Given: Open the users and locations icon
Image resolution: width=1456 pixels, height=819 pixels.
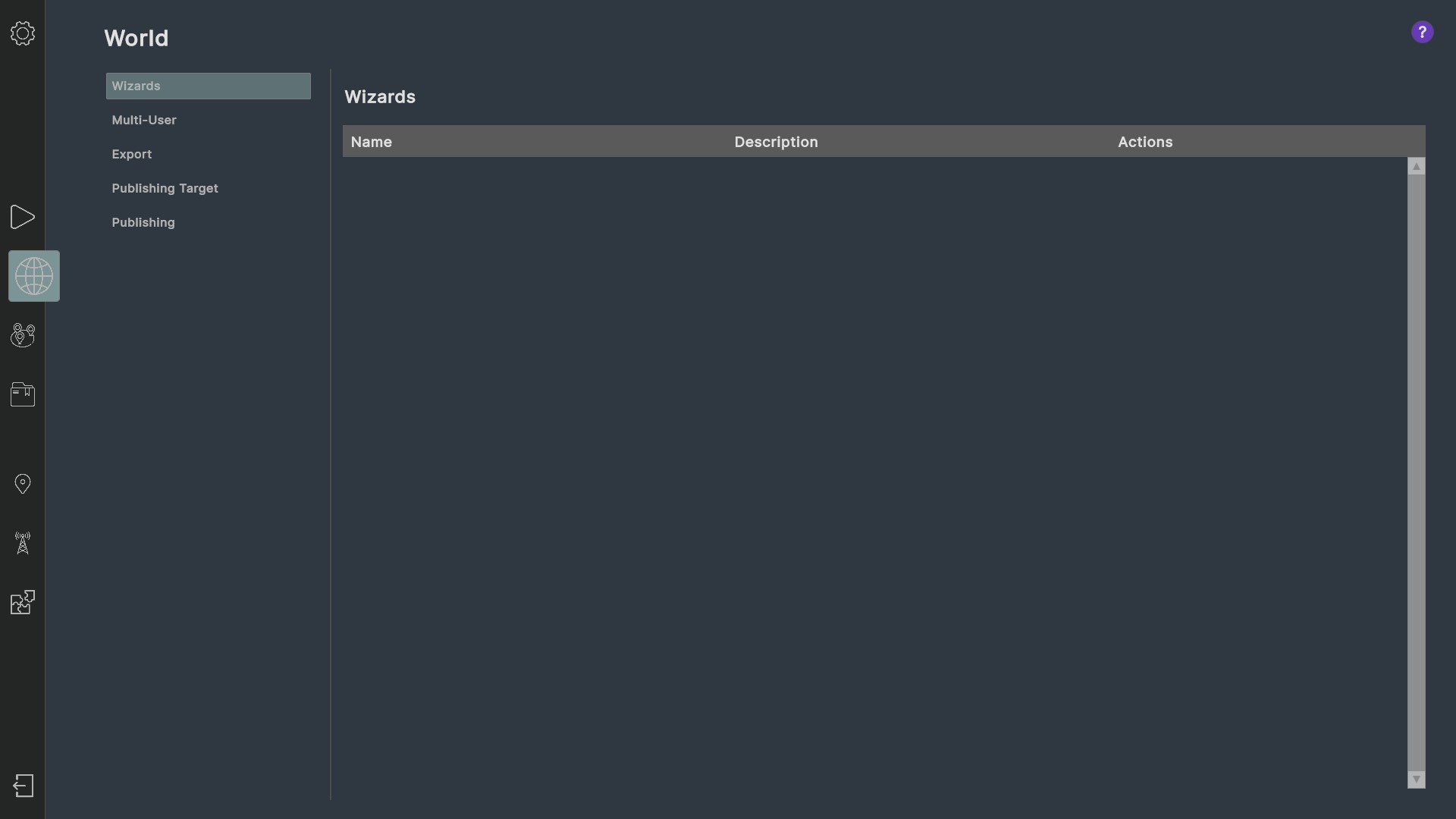Looking at the screenshot, I should tap(23, 335).
